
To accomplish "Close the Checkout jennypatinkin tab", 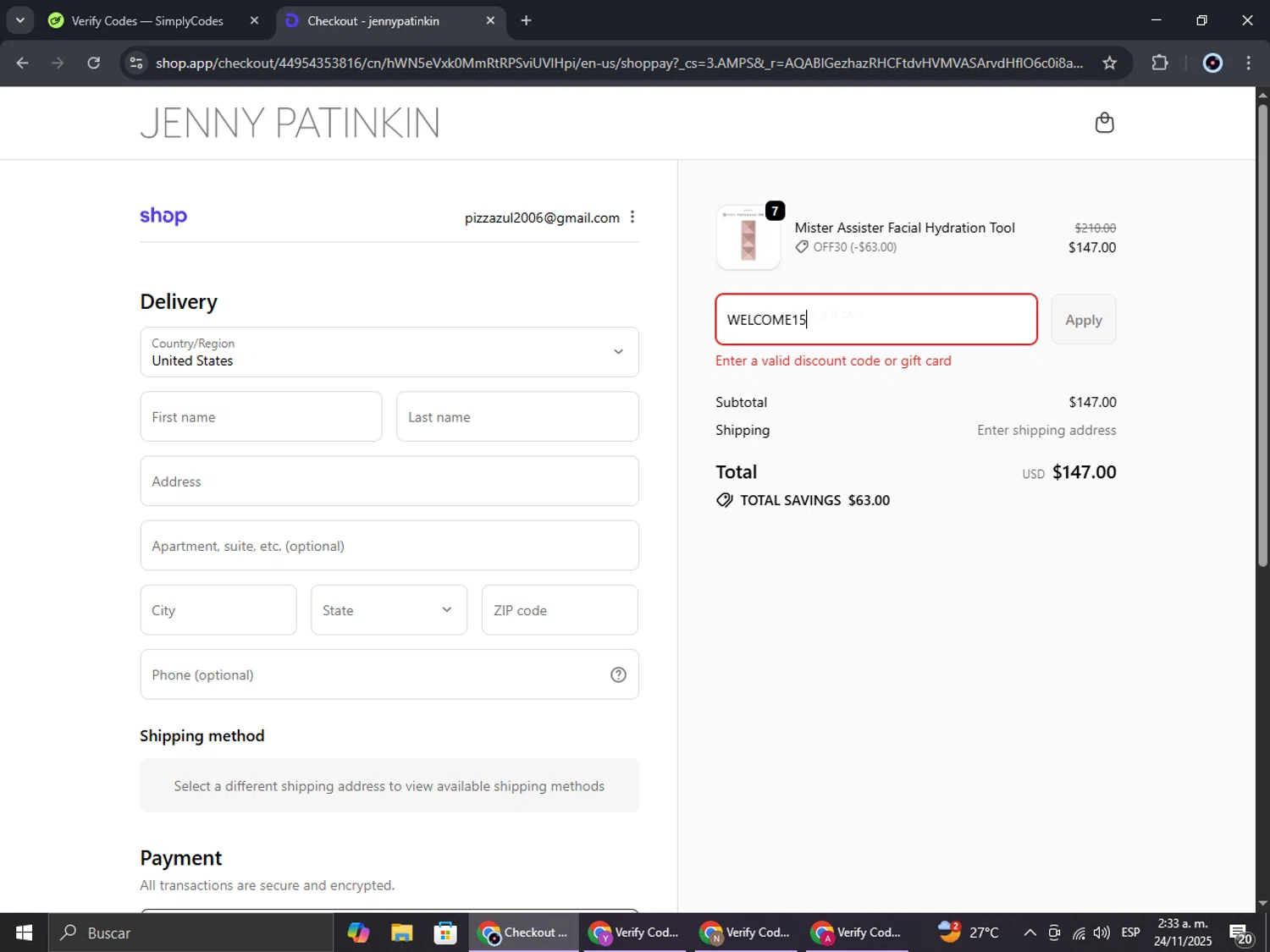I will point(490,20).
